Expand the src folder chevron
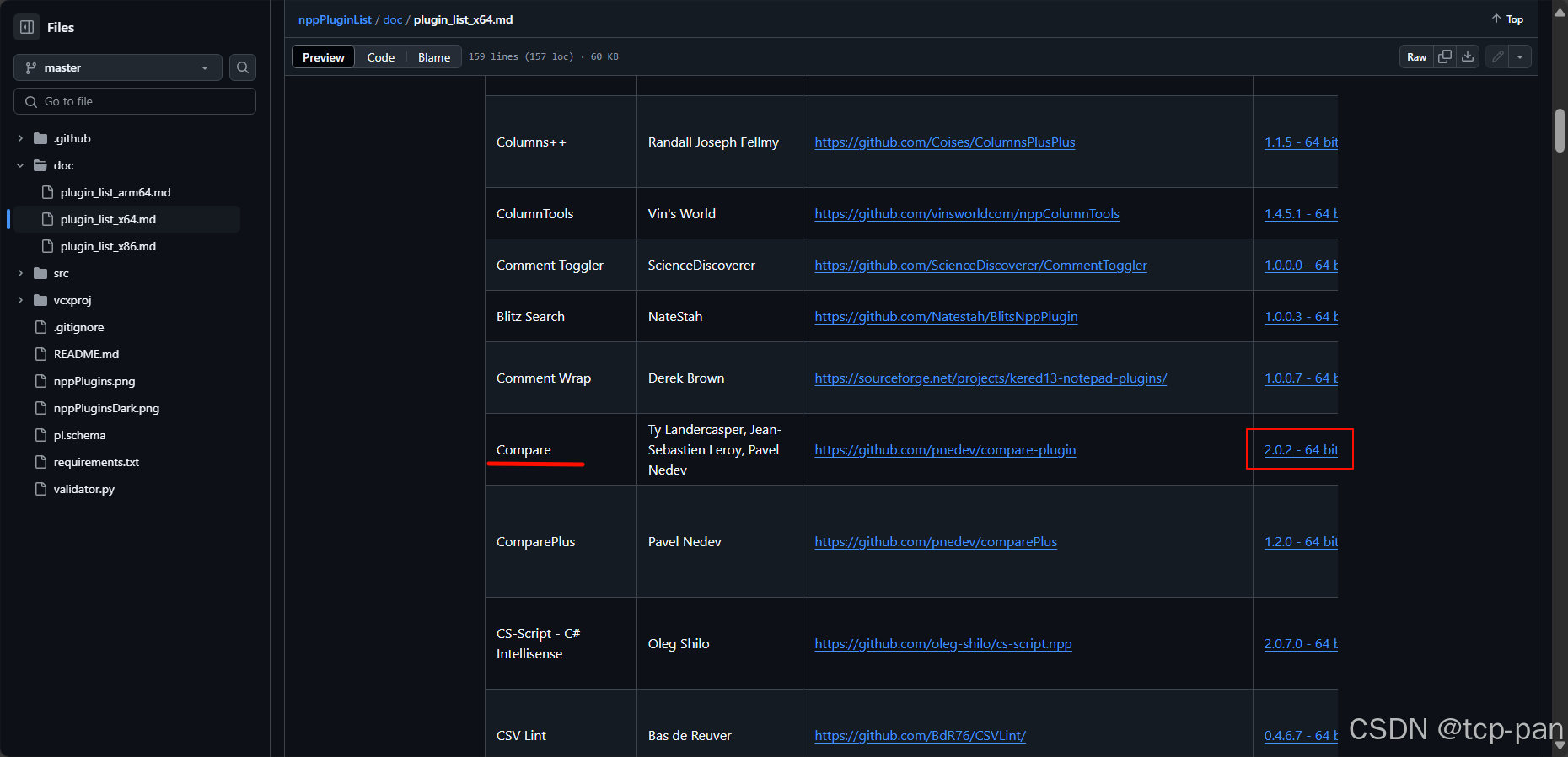This screenshot has width=1568, height=757. point(20,273)
